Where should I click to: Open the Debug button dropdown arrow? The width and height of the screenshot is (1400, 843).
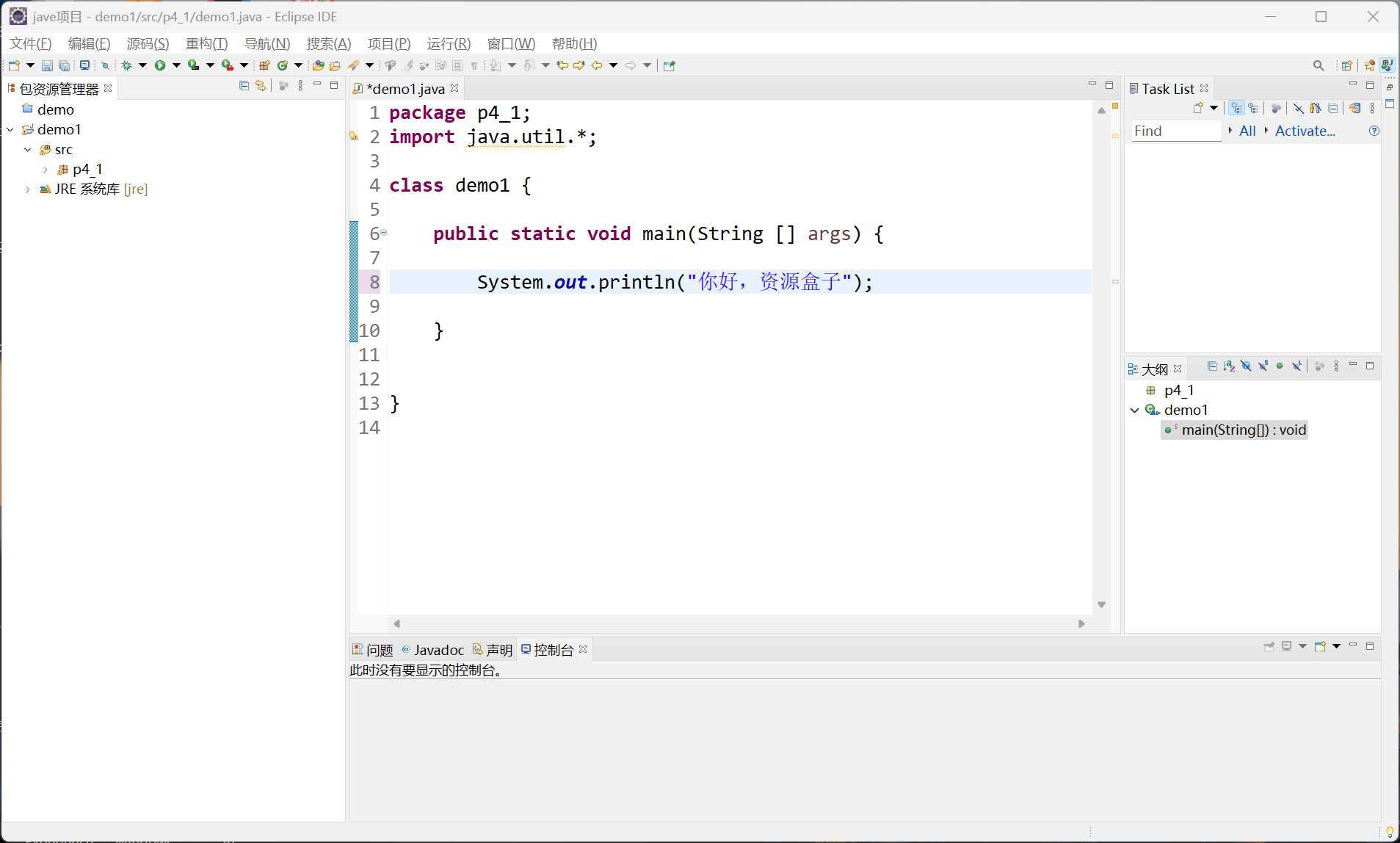(142, 65)
